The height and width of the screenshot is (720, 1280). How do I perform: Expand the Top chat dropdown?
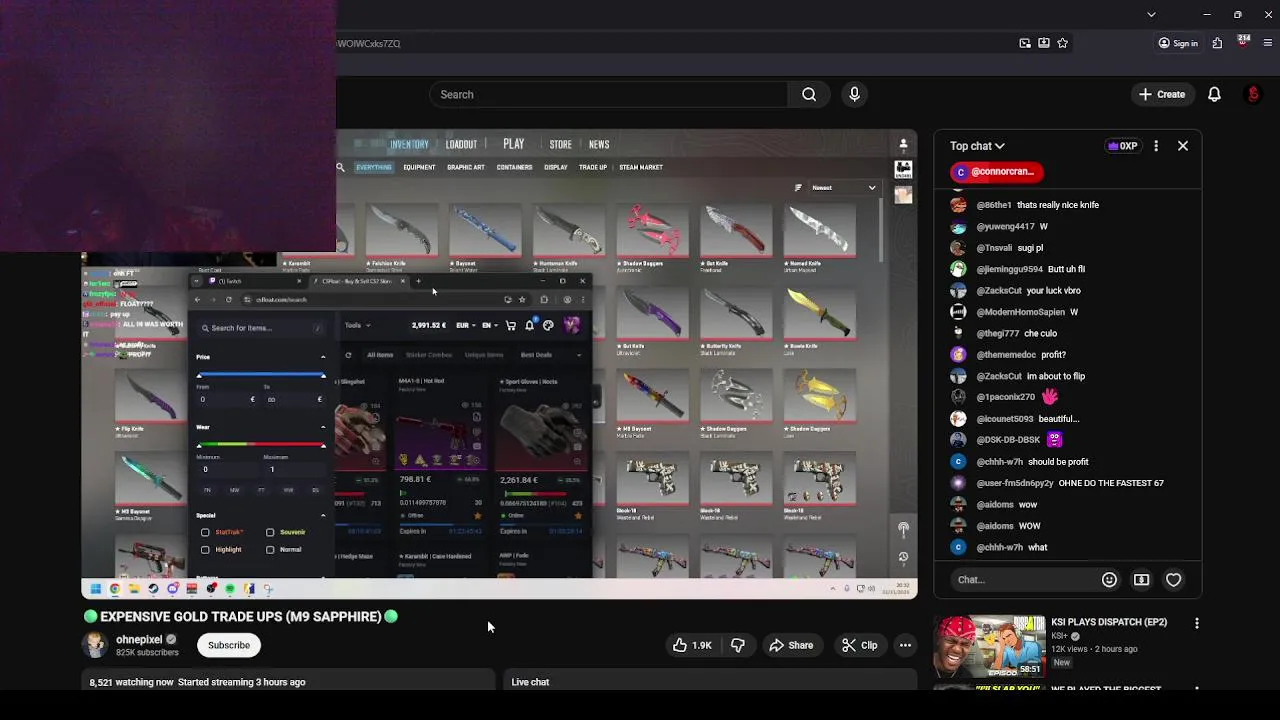(977, 146)
